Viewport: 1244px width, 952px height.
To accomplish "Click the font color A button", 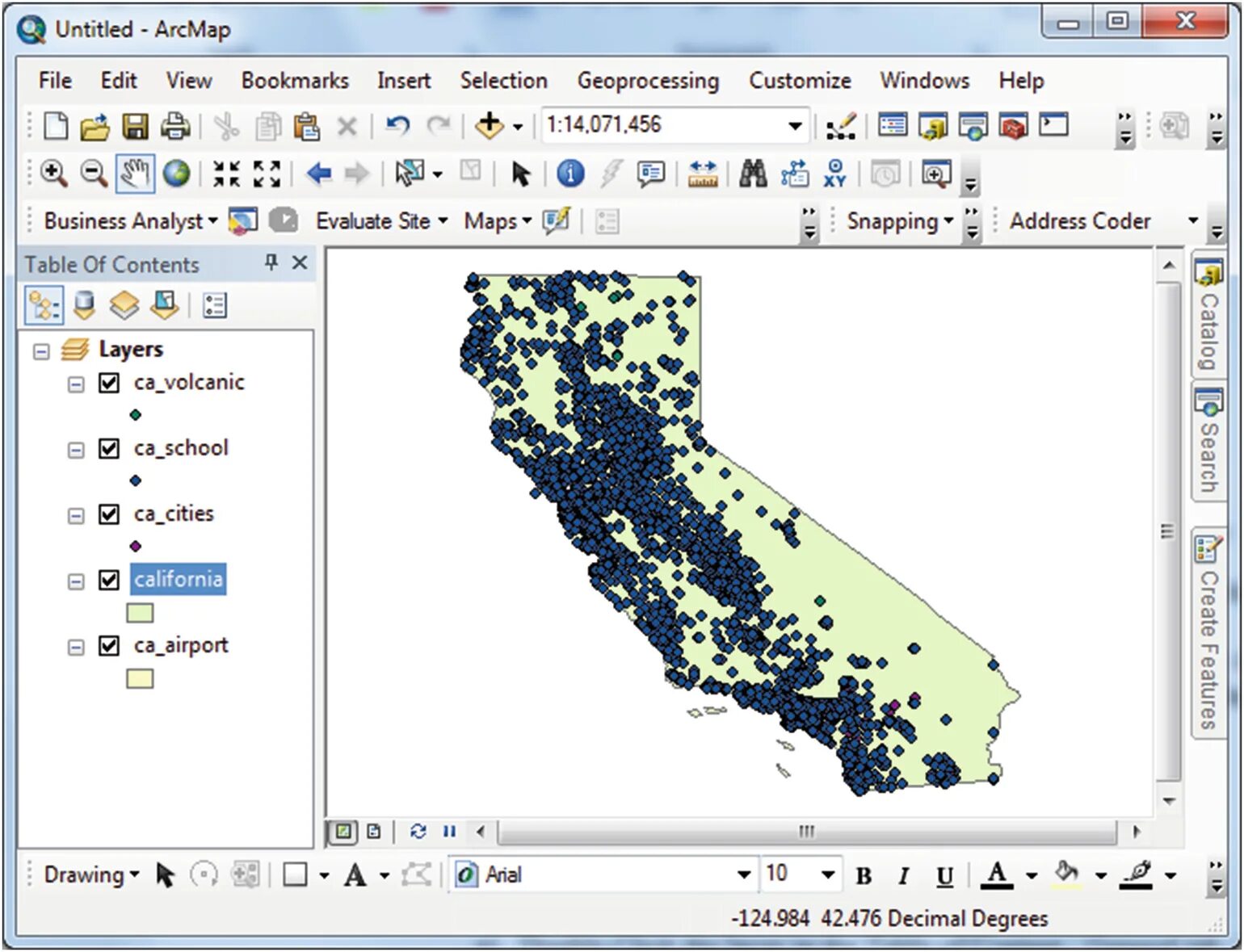I will 998,875.
